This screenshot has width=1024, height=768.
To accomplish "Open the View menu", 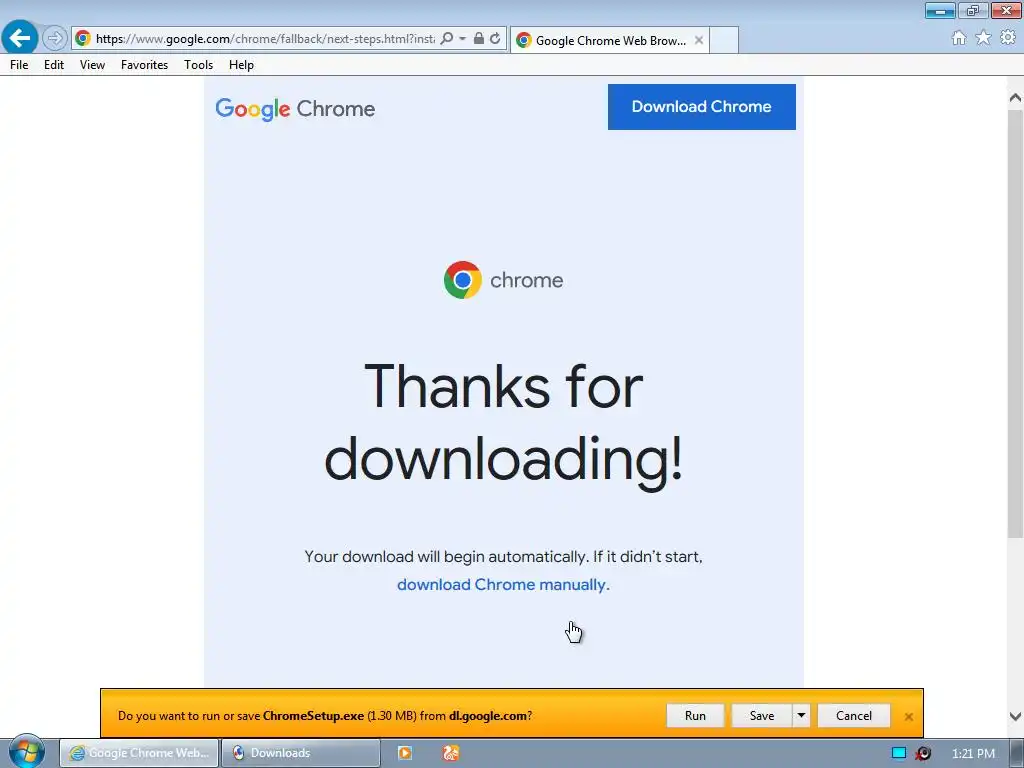I will click(92, 65).
